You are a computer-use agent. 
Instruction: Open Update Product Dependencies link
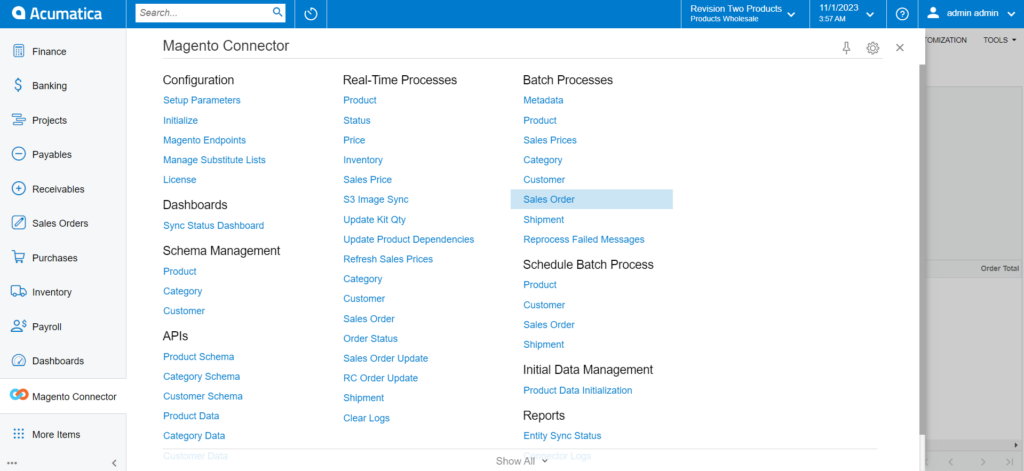[x=409, y=239]
